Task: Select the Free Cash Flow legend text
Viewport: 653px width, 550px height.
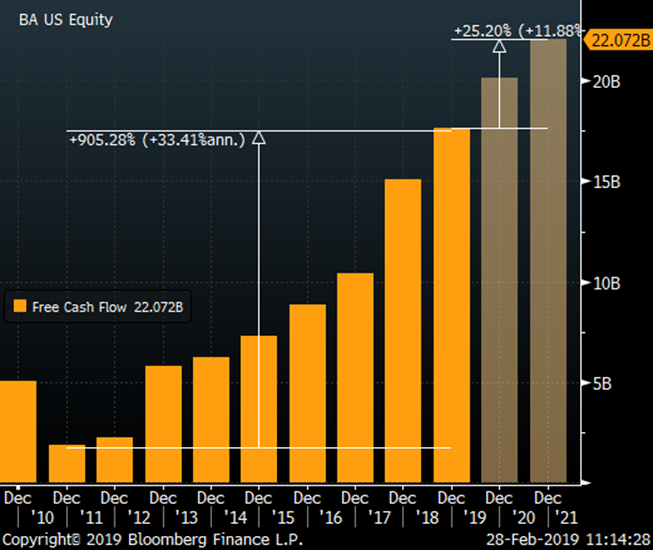Action: point(107,308)
